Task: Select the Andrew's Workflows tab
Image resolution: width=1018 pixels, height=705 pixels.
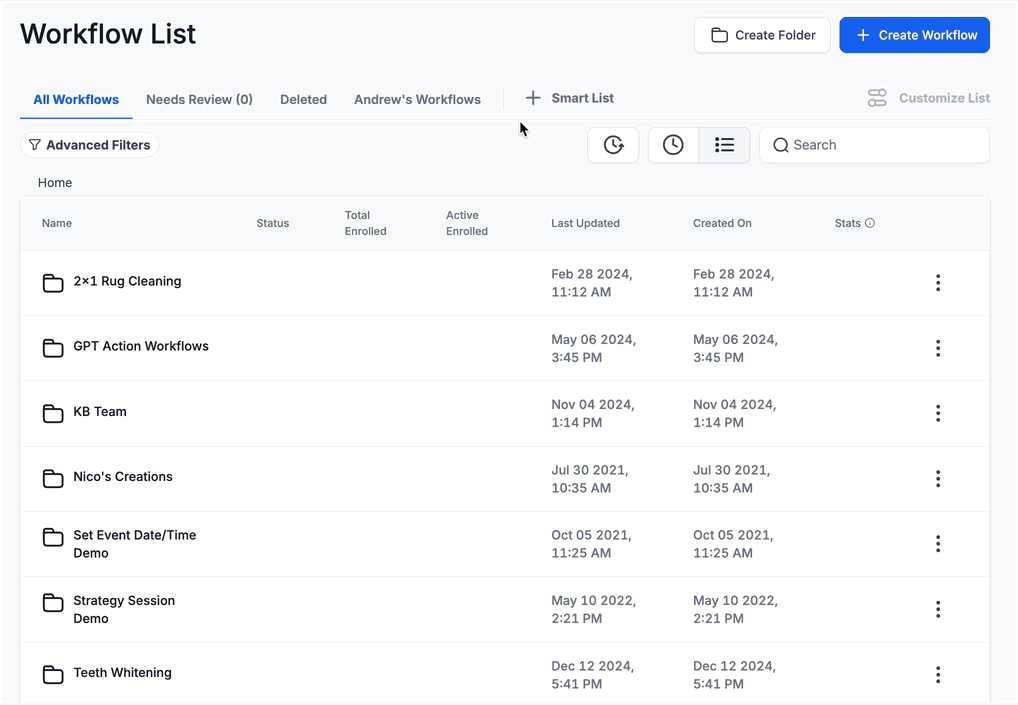Action: (x=417, y=99)
